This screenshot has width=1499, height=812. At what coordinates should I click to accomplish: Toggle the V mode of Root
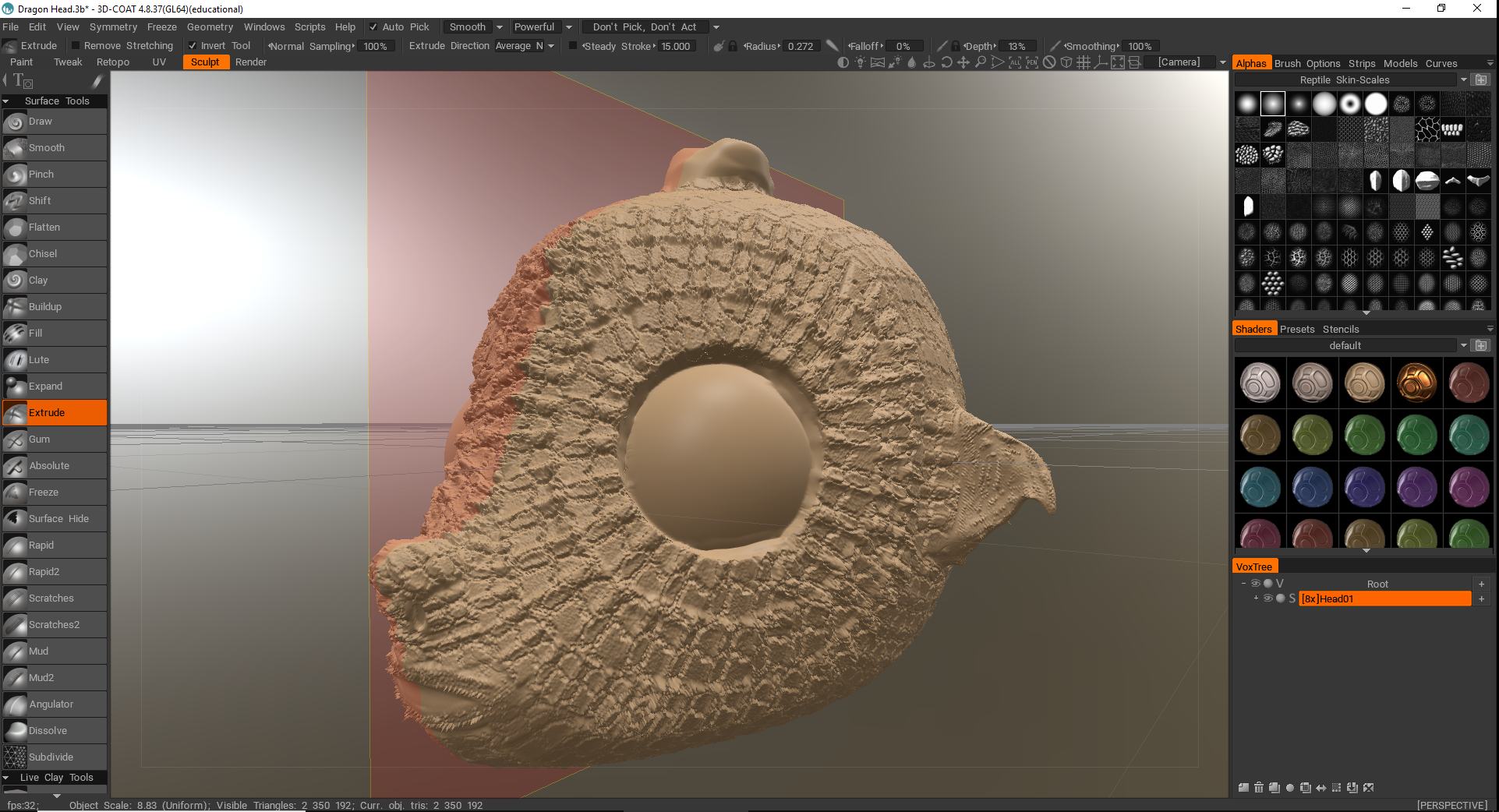click(x=1280, y=584)
